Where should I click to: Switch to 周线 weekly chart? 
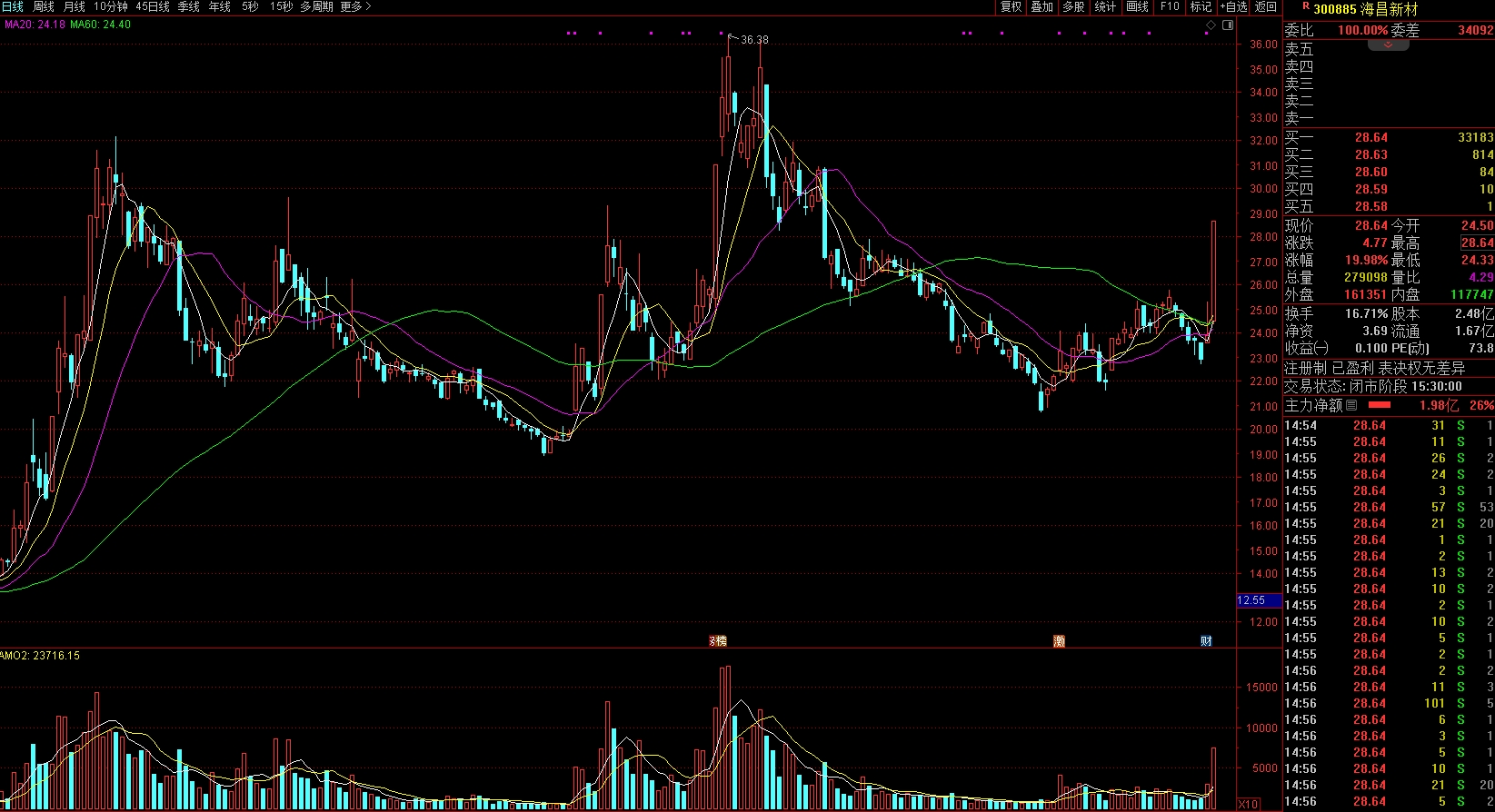(44, 6)
